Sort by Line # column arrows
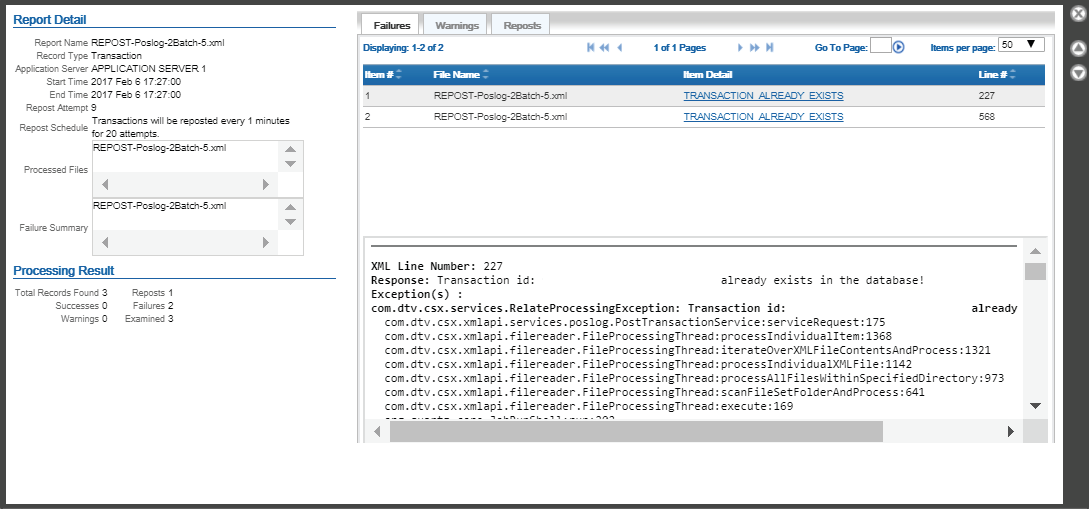This screenshot has width=1089, height=509. (x=1013, y=74)
